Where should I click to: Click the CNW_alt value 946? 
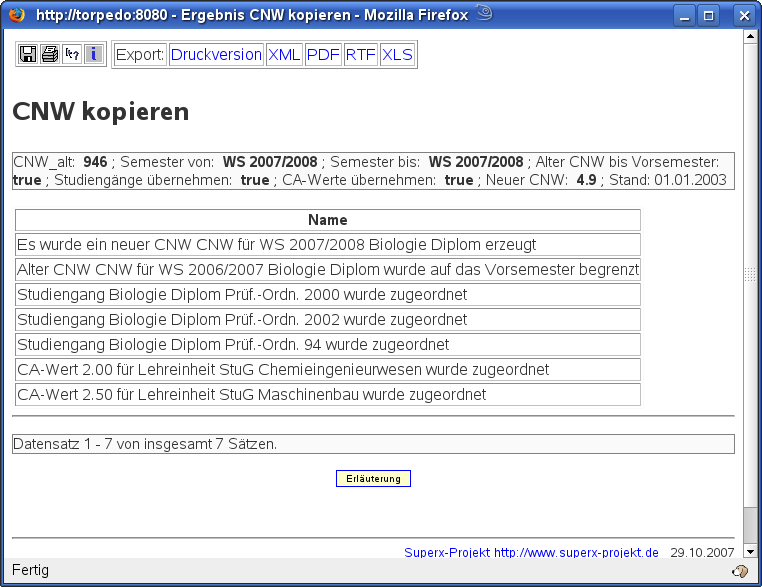(x=95, y=162)
